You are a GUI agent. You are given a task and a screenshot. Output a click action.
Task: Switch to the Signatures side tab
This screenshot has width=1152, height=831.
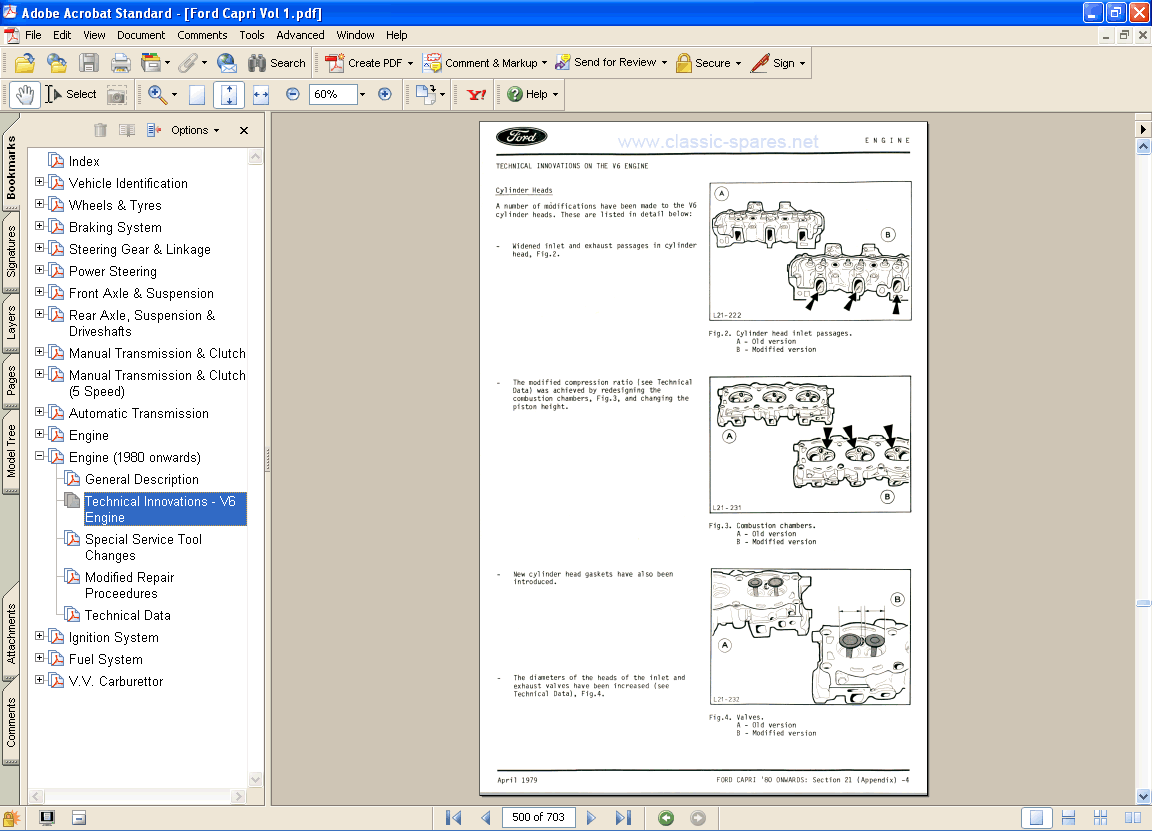click(x=11, y=251)
